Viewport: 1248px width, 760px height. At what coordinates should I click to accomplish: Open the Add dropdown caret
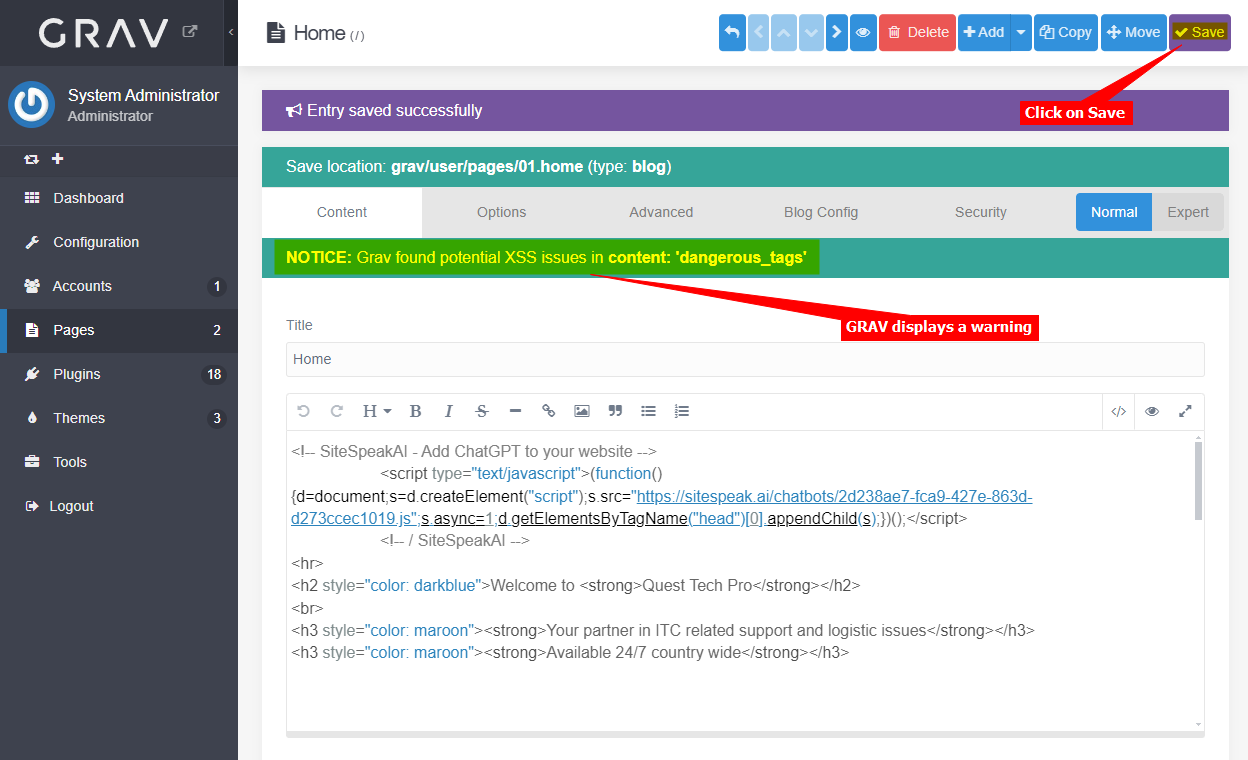coord(1020,32)
